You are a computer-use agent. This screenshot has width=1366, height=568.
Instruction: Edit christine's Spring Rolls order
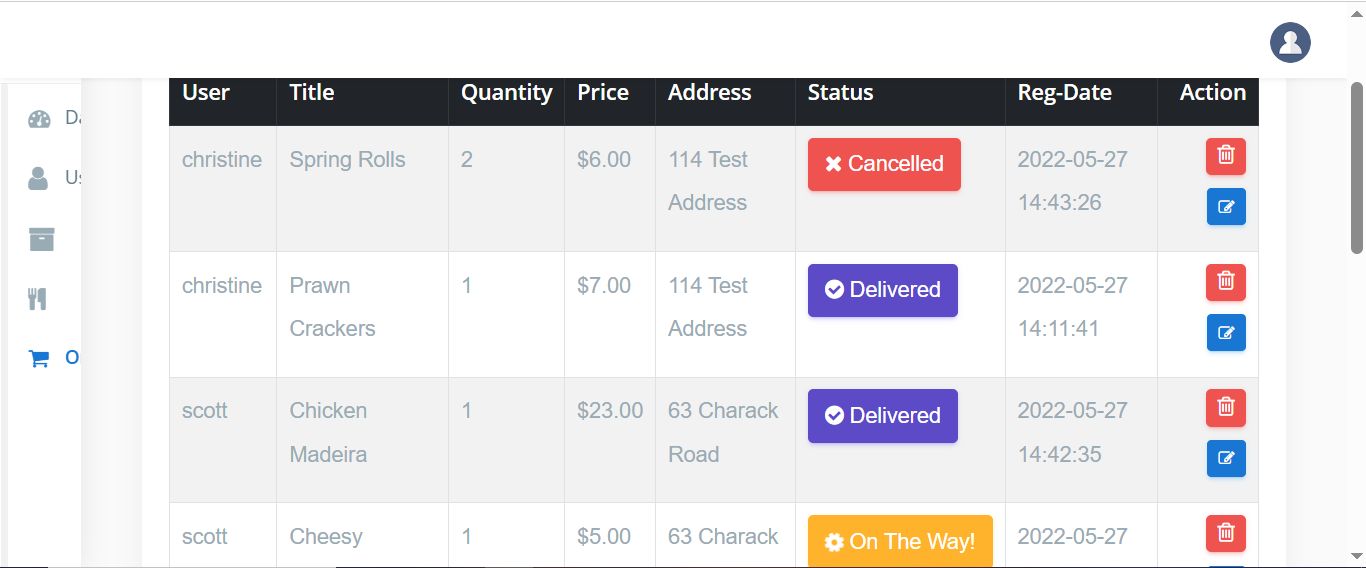1226,207
